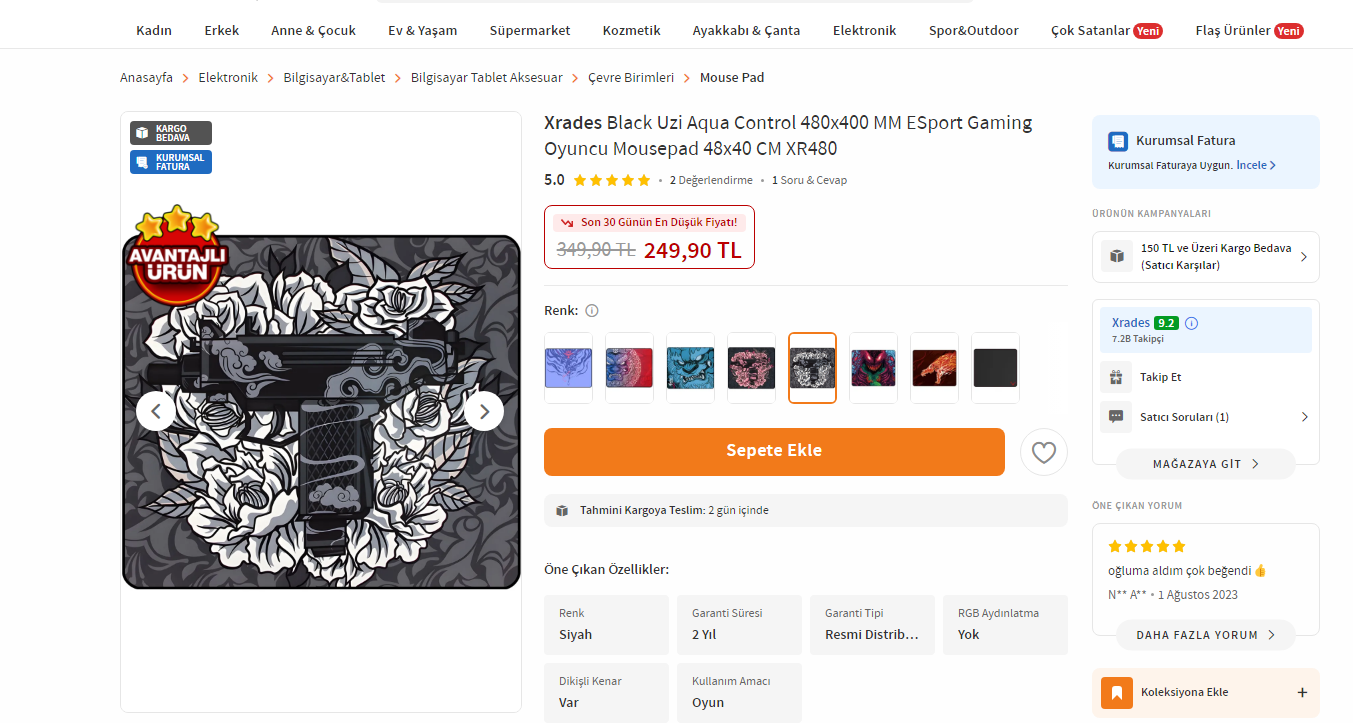
Task: Add the product with Sepete Ekle
Action: point(774,451)
